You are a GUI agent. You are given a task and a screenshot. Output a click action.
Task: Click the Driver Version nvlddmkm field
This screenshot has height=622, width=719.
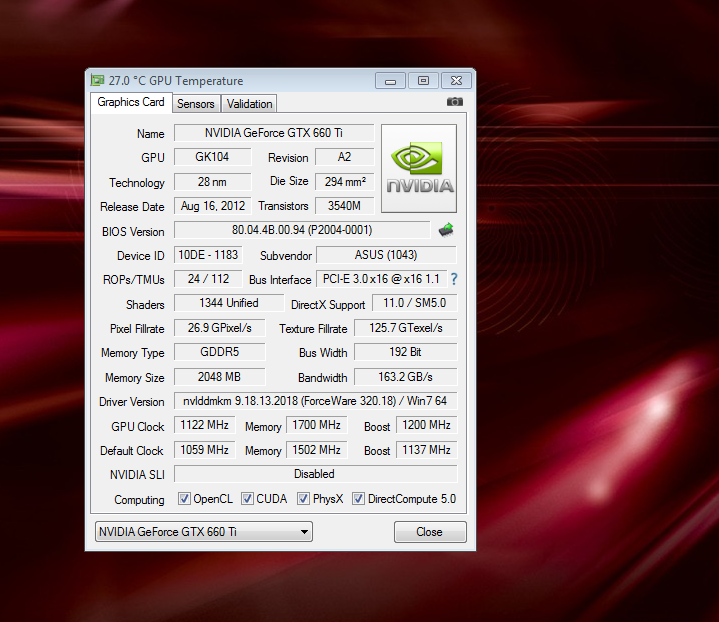pyautogui.click(x=315, y=401)
